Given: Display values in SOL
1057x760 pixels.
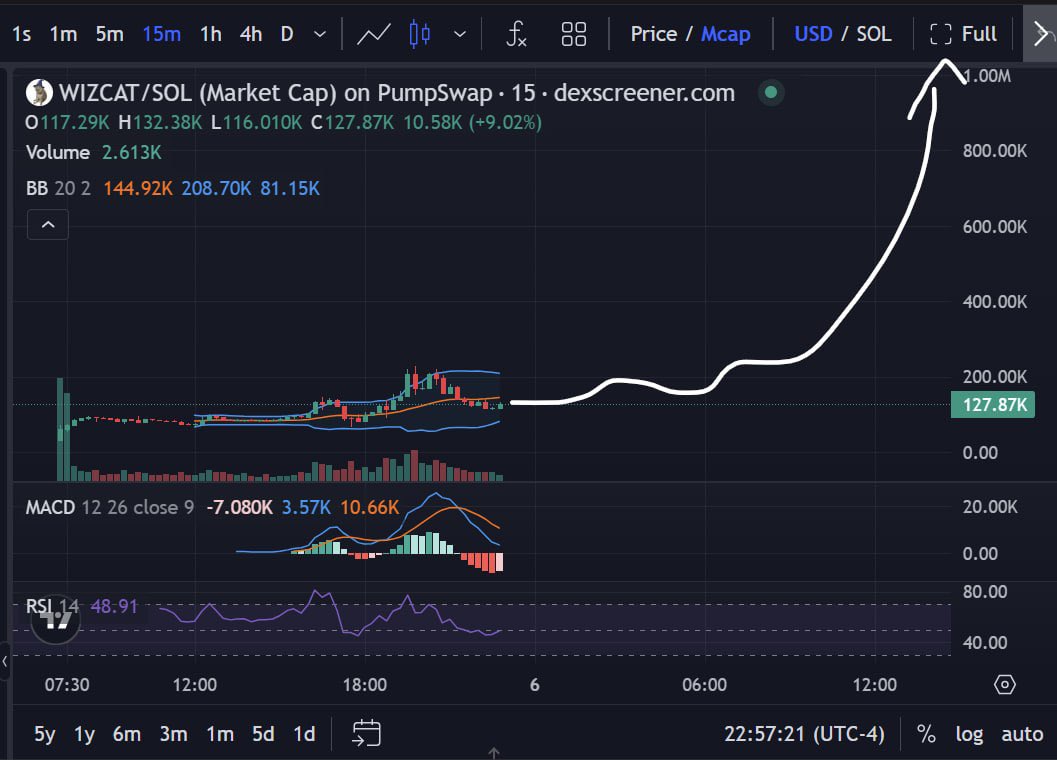Looking at the screenshot, I should pos(874,34).
